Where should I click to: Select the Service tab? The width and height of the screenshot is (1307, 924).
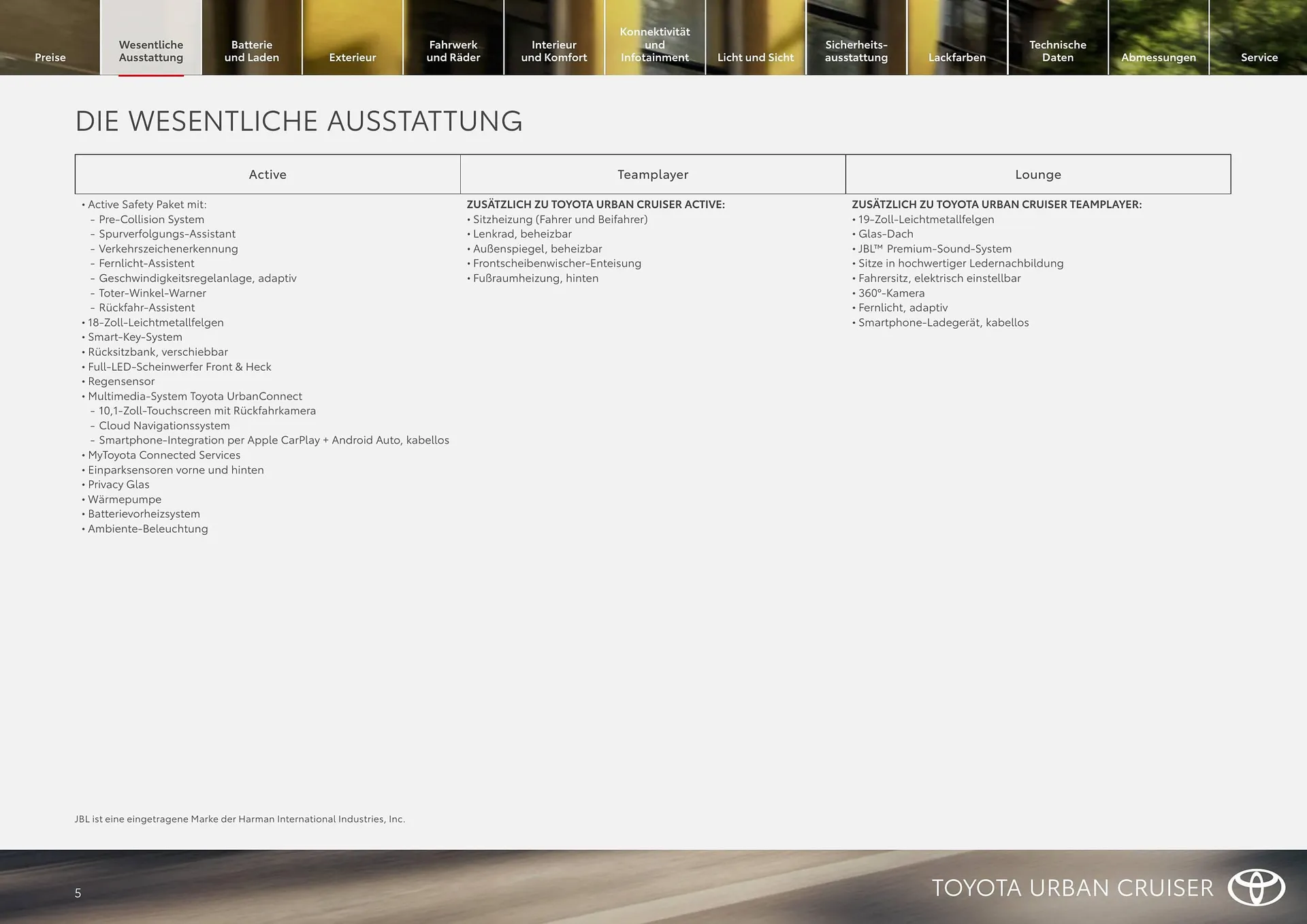(1259, 57)
